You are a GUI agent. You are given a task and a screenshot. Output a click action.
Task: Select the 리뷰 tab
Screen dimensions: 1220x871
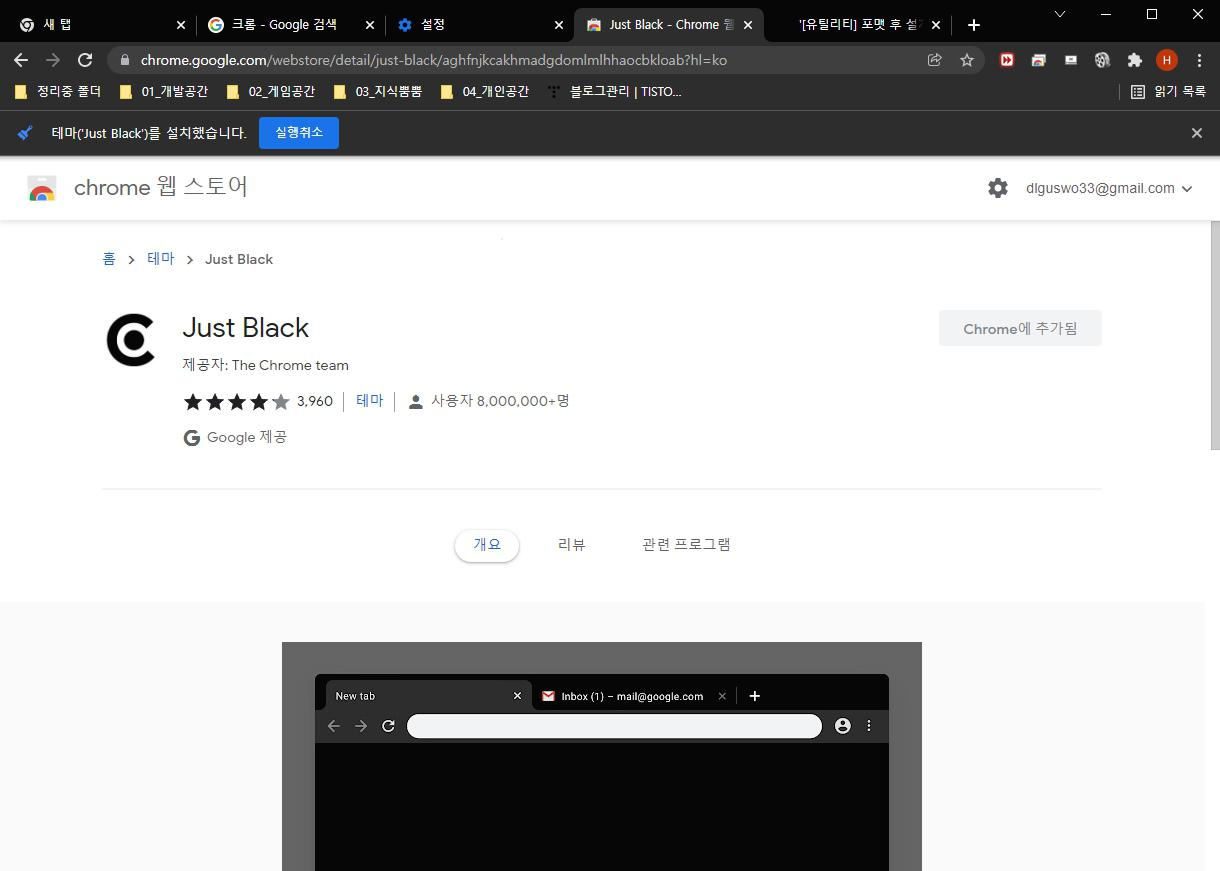(x=572, y=545)
